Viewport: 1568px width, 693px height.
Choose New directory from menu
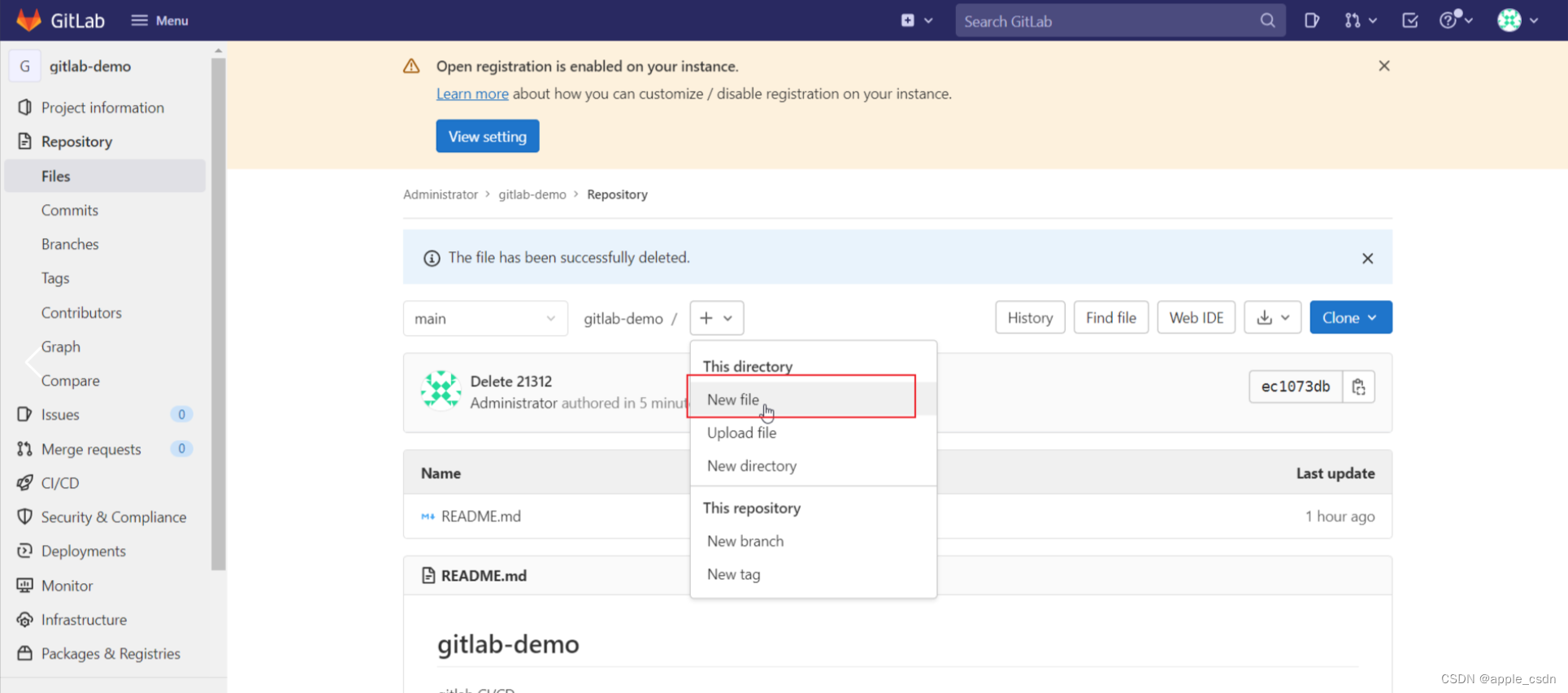(x=813, y=466)
